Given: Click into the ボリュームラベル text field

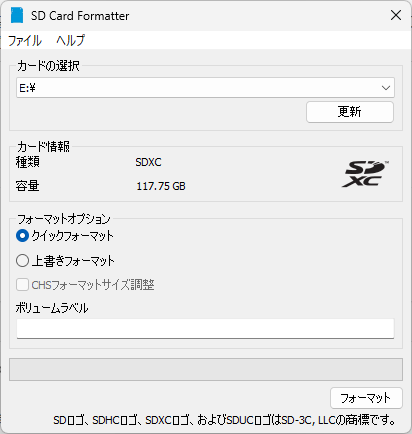Looking at the screenshot, I should tap(205, 329).
